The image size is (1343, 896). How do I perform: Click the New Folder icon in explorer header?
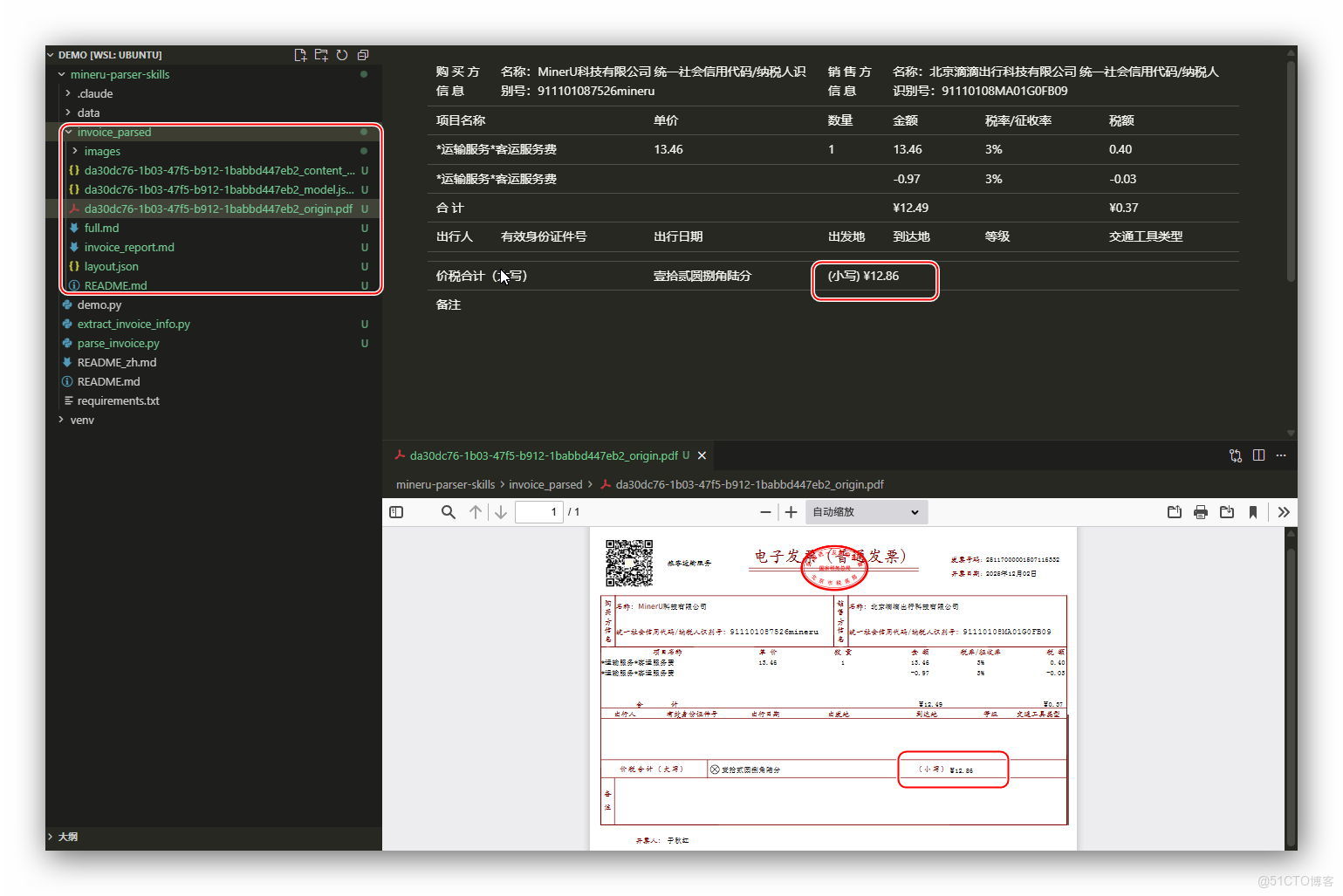[x=321, y=55]
